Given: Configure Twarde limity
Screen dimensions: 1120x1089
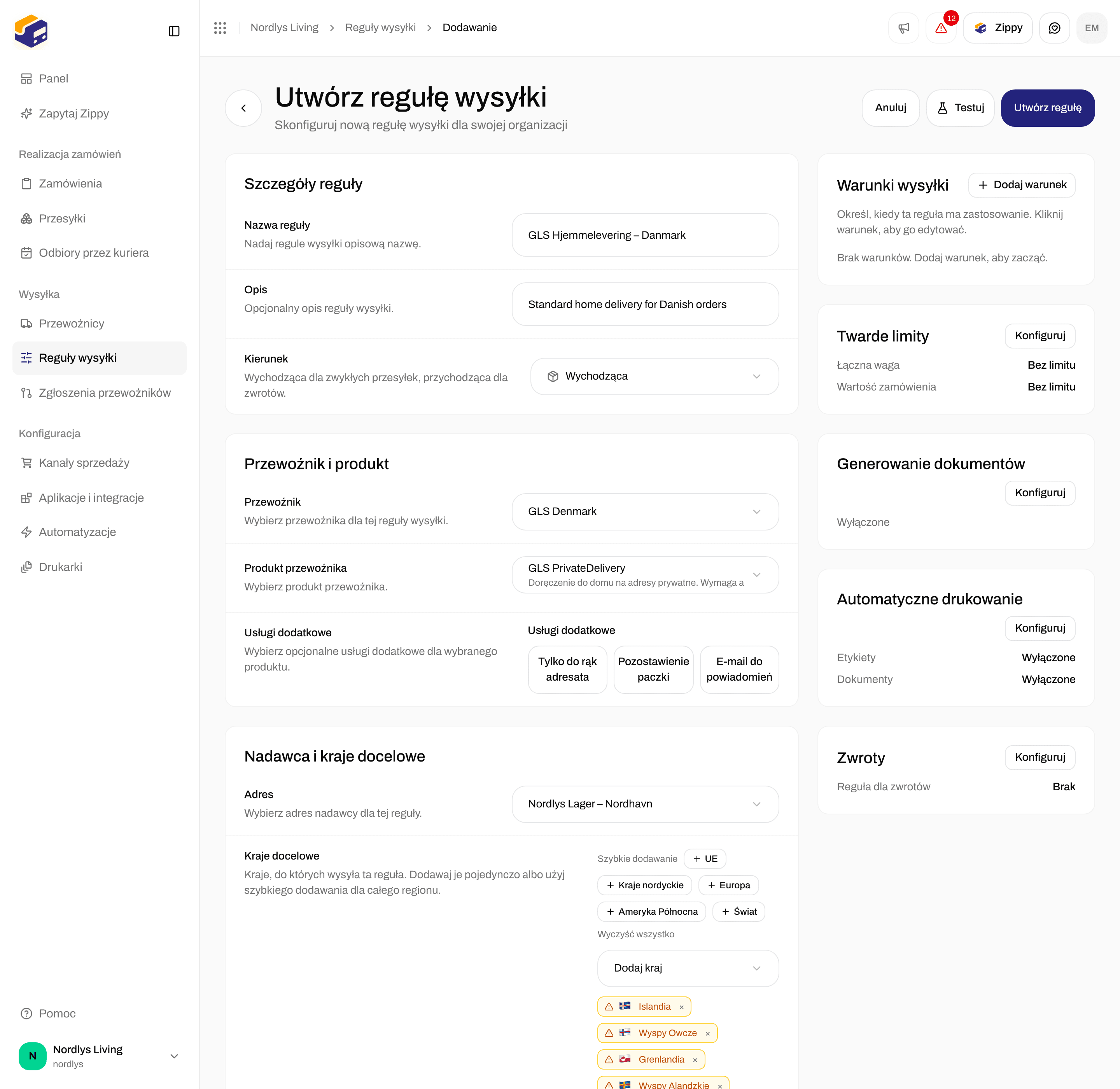Looking at the screenshot, I should [x=1040, y=336].
